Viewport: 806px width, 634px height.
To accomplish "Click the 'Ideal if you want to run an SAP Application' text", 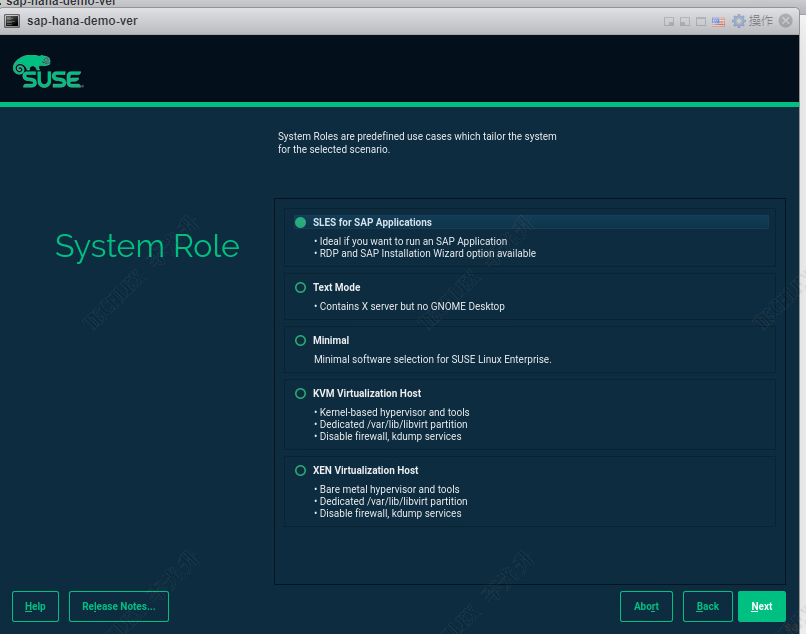I will pos(413,241).
